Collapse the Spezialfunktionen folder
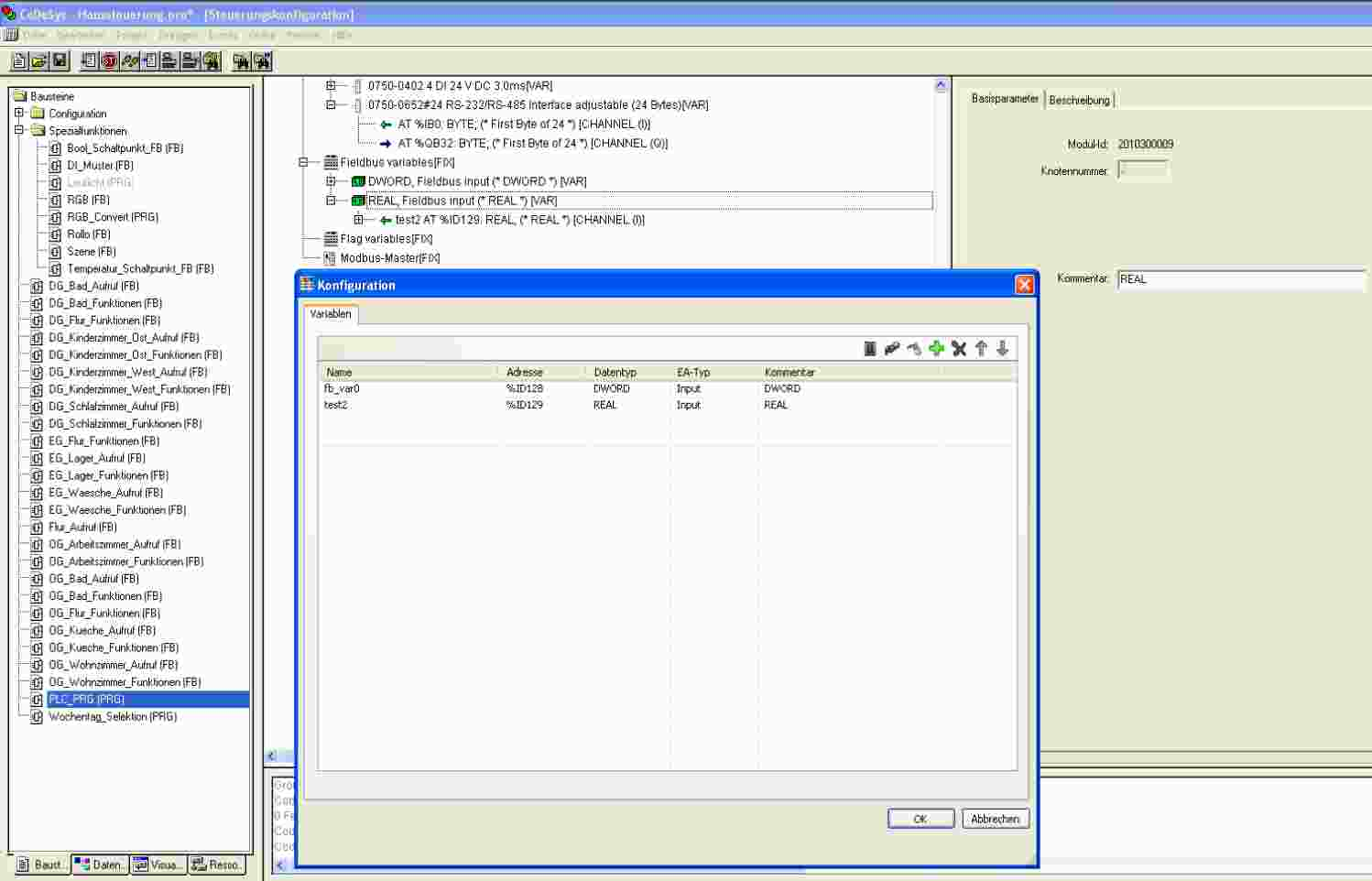This screenshot has height=881, width=1372. point(19,131)
